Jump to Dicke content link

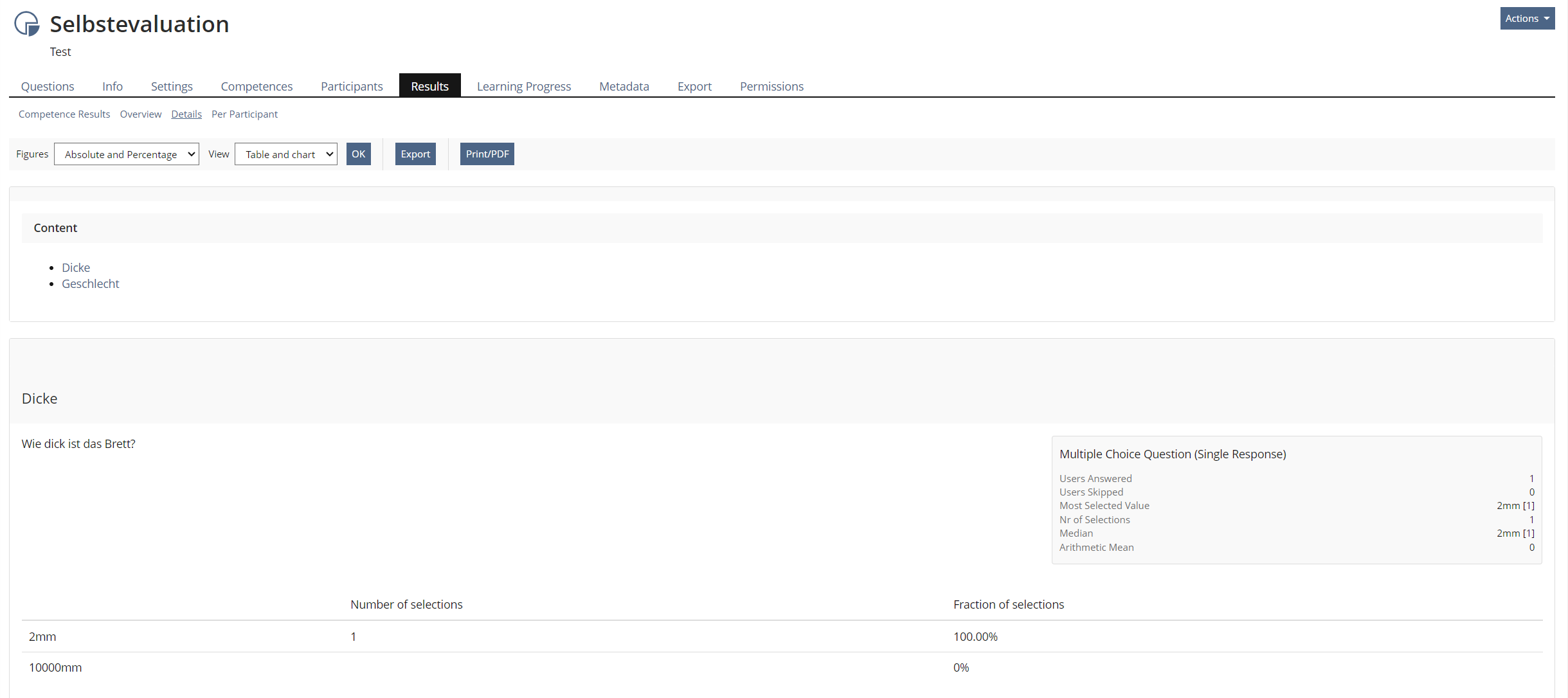76,267
